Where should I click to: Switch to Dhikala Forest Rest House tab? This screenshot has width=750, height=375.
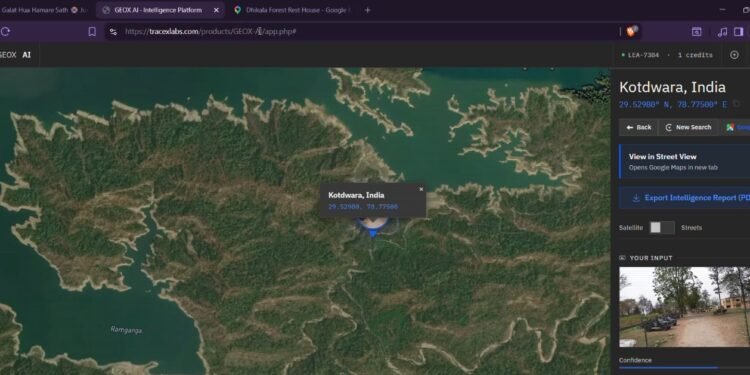pos(292,10)
